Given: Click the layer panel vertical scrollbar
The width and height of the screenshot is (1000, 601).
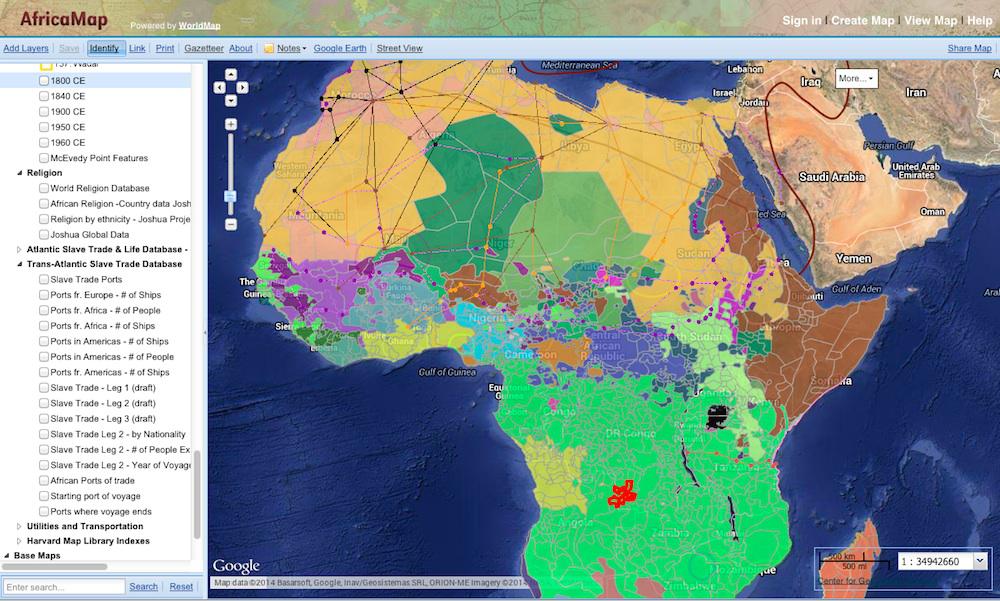Looking at the screenshot, I should coord(197,494).
